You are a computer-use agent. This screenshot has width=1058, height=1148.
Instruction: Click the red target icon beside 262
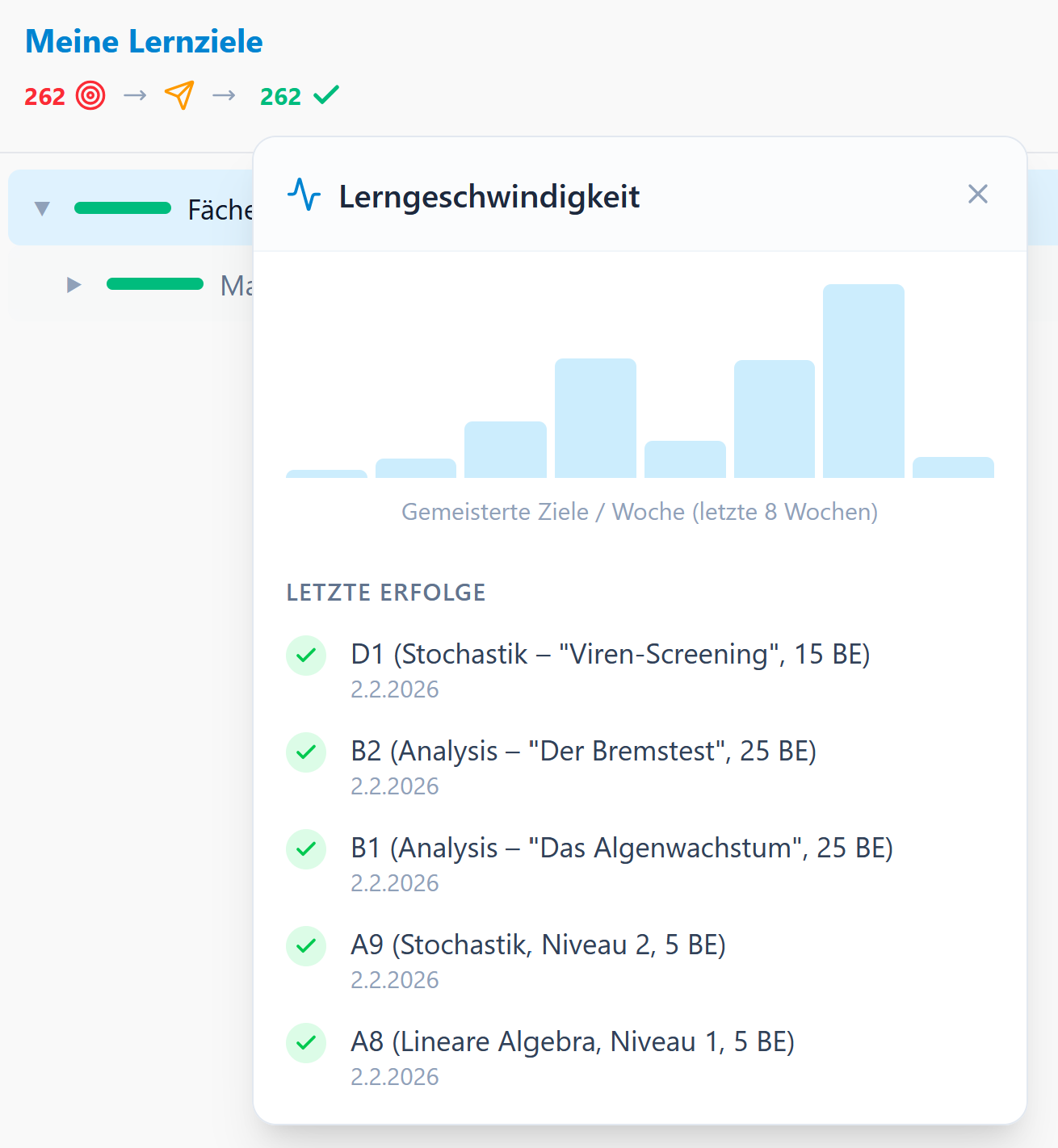click(x=90, y=96)
